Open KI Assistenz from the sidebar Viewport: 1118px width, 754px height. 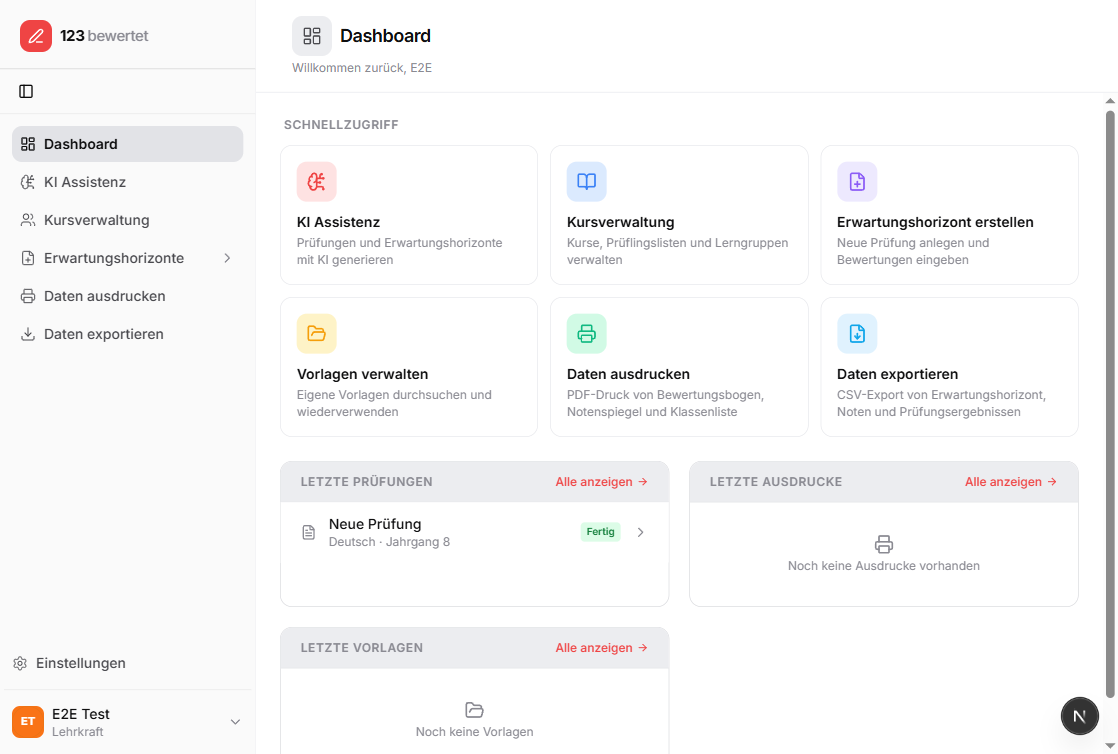(128, 182)
